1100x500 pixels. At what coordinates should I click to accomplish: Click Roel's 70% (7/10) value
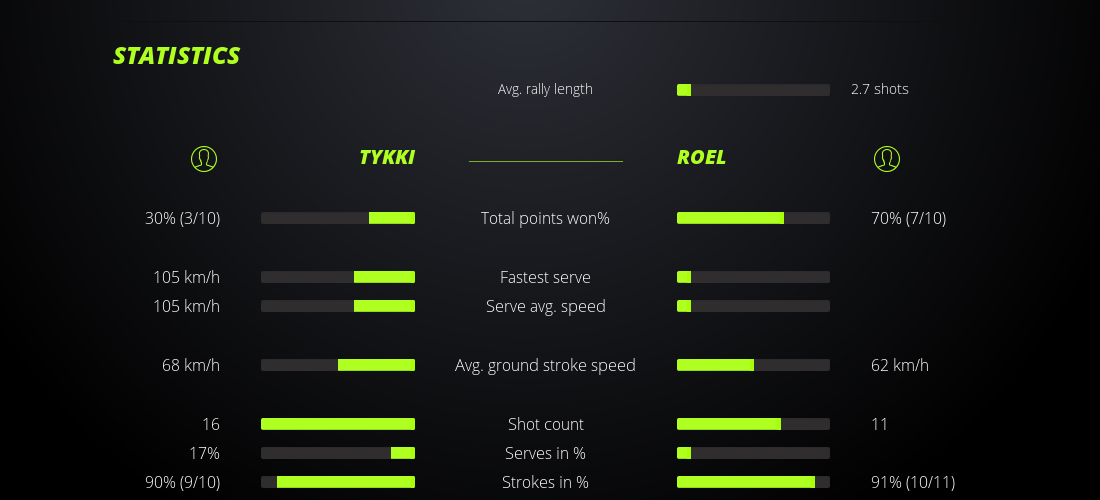(x=908, y=218)
